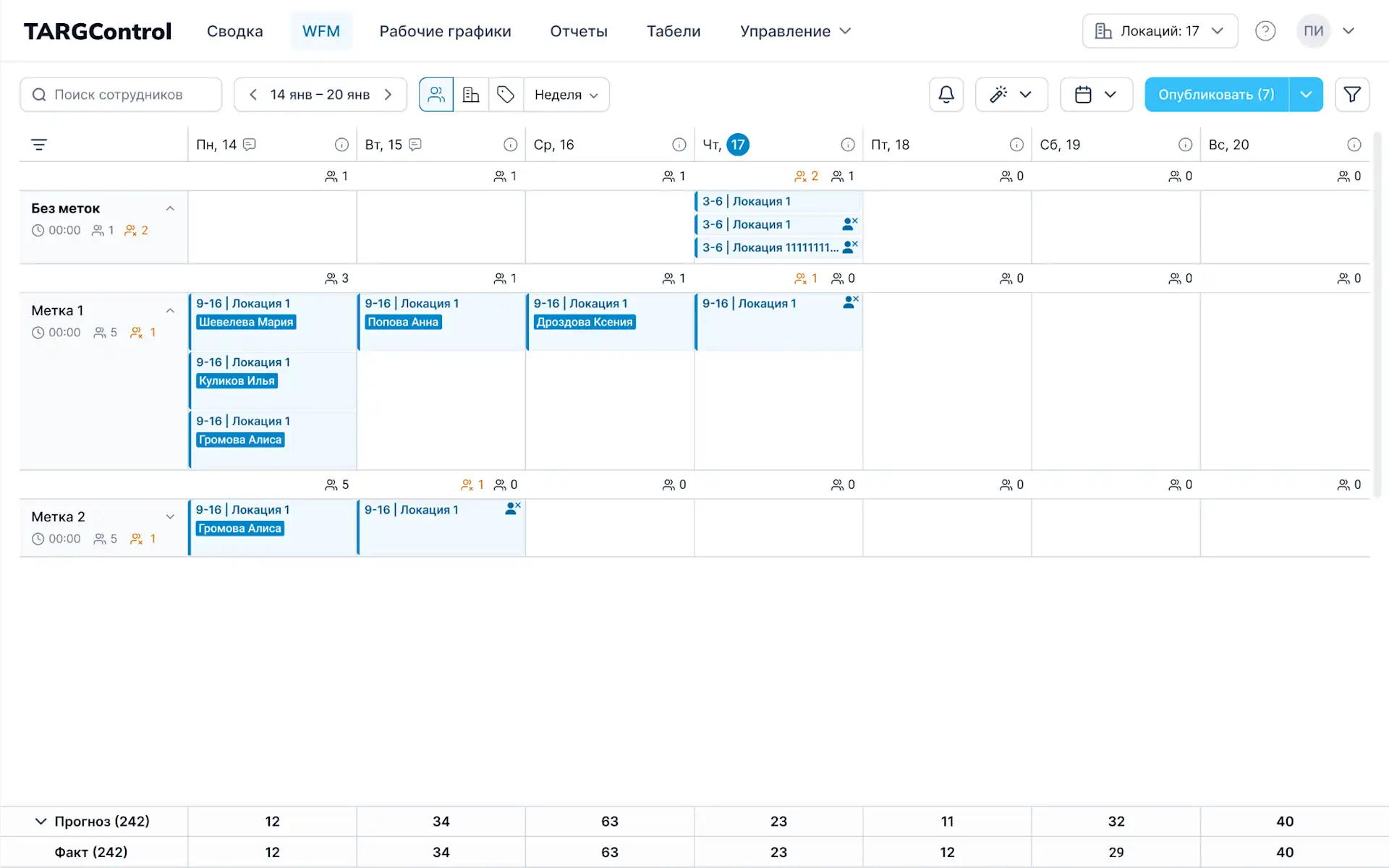The height and width of the screenshot is (868, 1389).
Task: Open the Локаций: 17 dropdown
Action: pyautogui.click(x=1159, y=31)
